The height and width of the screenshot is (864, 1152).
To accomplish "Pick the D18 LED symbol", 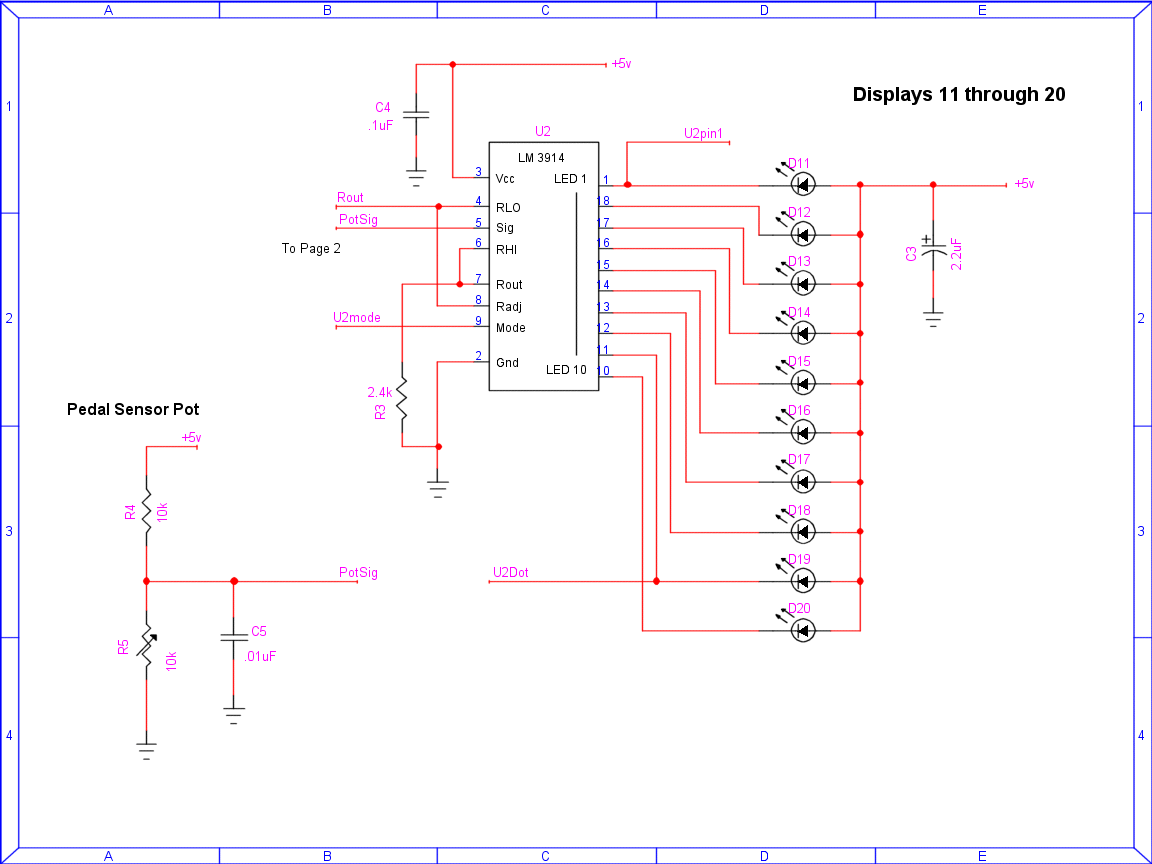I will [802, 531].
